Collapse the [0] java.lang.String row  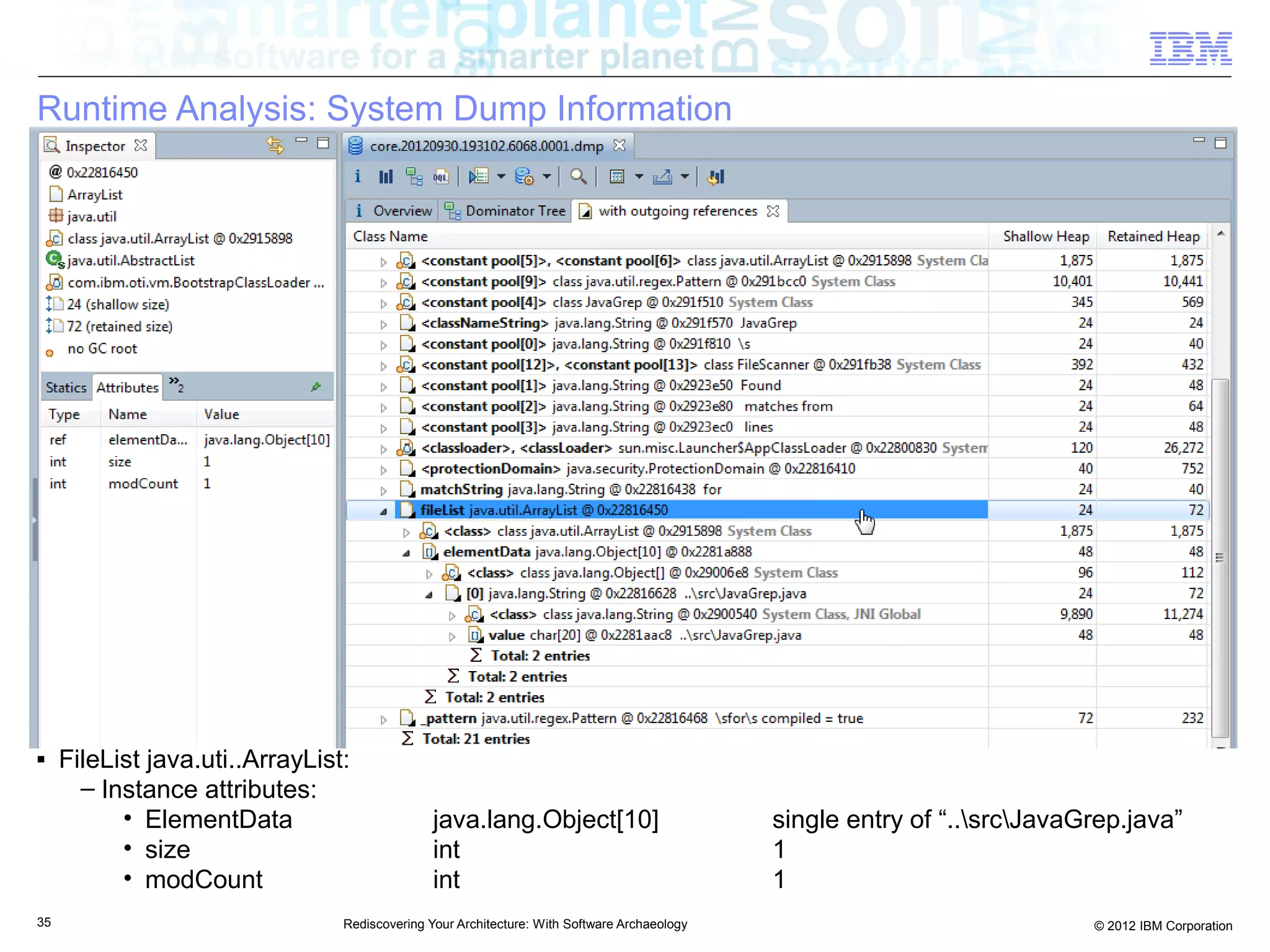[x=429, y=594]
